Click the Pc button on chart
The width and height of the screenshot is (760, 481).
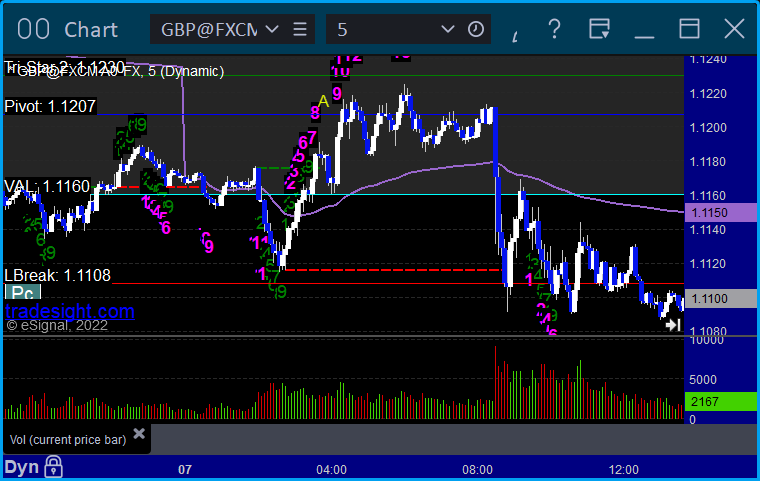point(23,293)
